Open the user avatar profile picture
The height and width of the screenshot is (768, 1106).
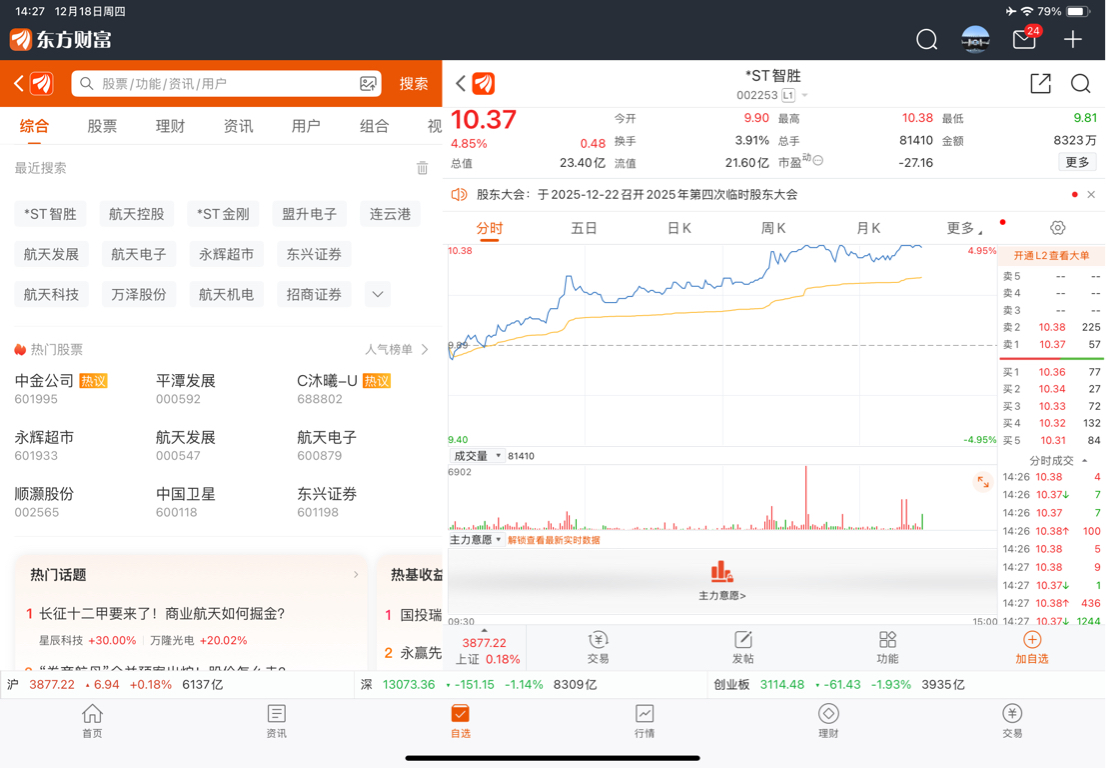pyautogui.click(x=975, y=39)
